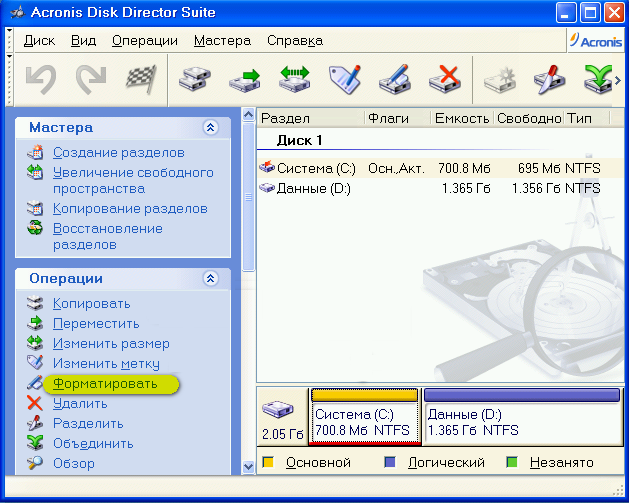This screenshot has height=503, width=630.
Task: Click icon beside Копировать operation
Action: (x=35, y=303)
